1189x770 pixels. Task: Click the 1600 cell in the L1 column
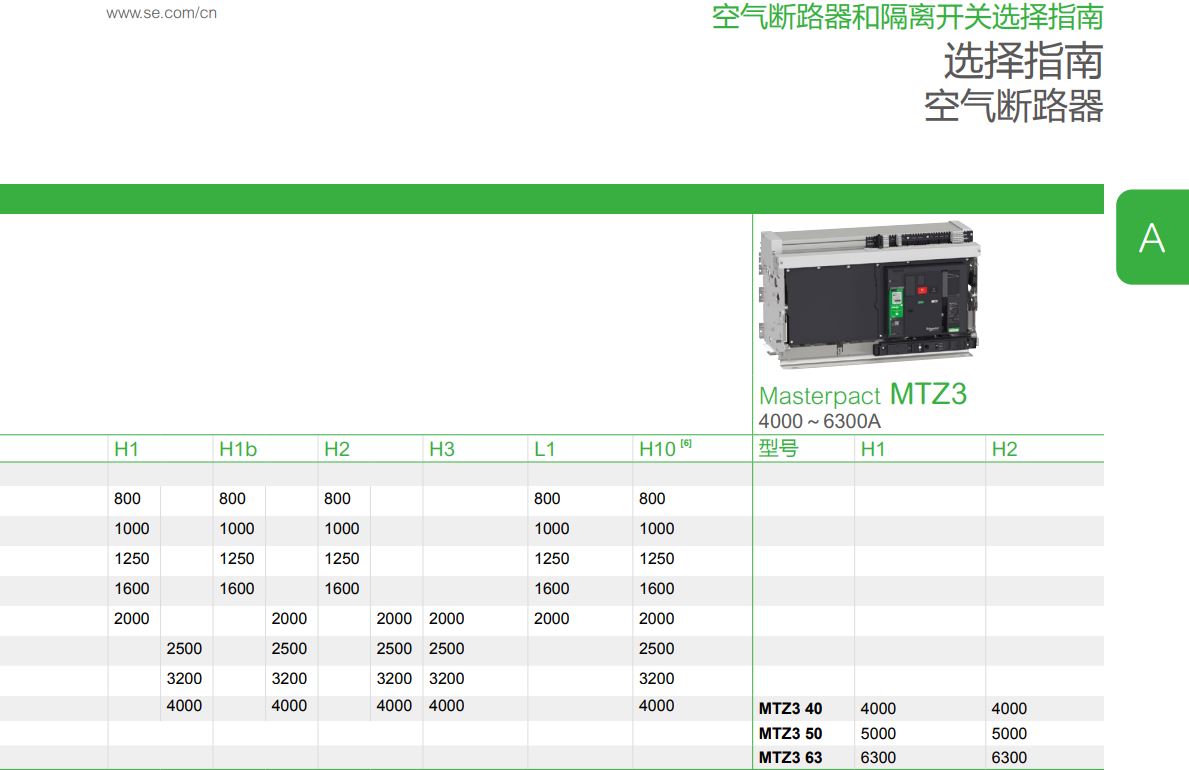551,589
